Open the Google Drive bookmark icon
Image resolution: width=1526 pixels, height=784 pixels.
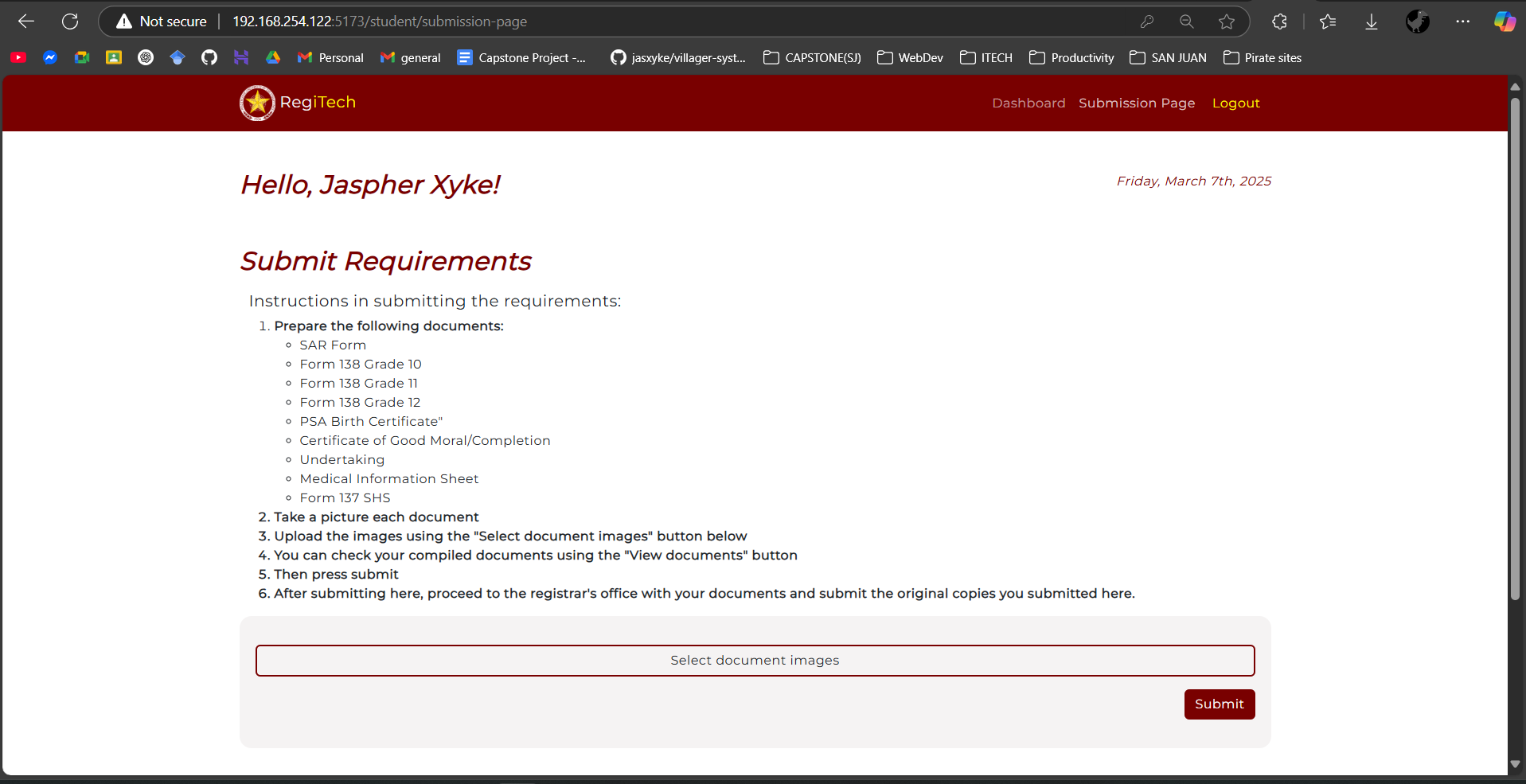point(273,57)
